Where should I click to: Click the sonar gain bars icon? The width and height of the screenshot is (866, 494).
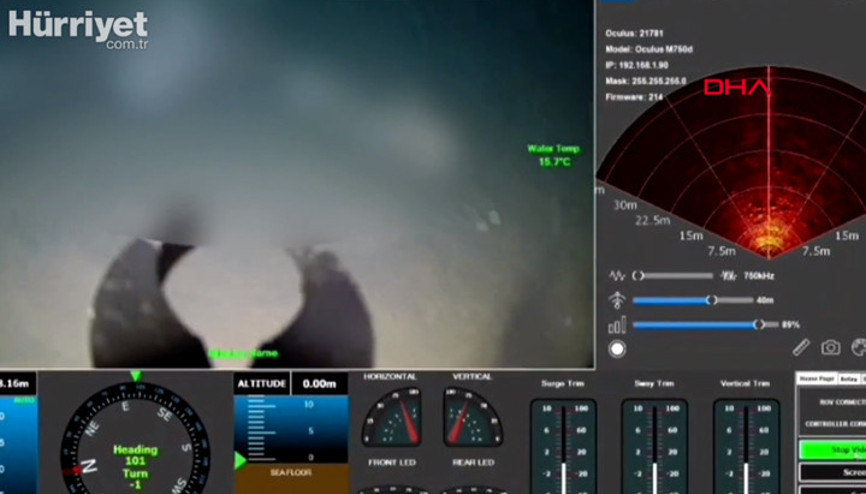[617, 325]
